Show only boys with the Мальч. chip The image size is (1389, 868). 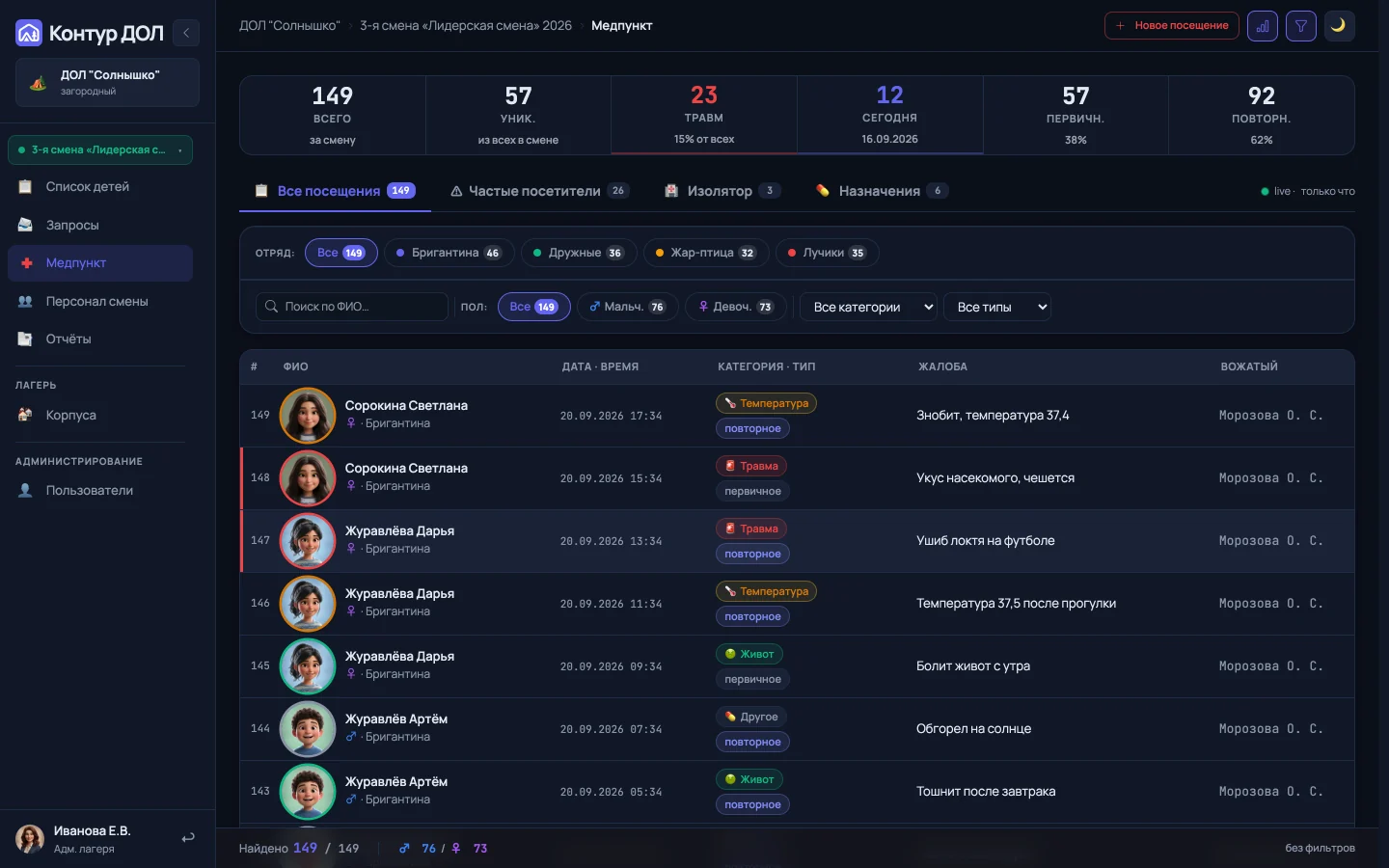tap(628, 307)
